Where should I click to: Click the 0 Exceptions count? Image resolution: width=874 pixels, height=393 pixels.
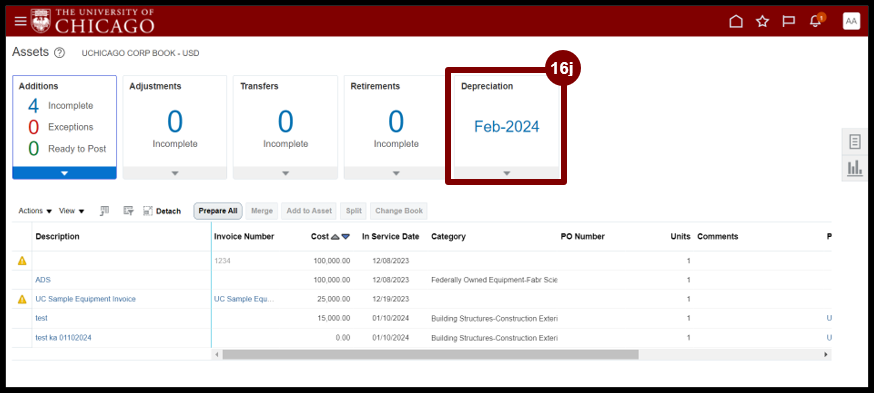pyautogui.click(x=33, y=127)
